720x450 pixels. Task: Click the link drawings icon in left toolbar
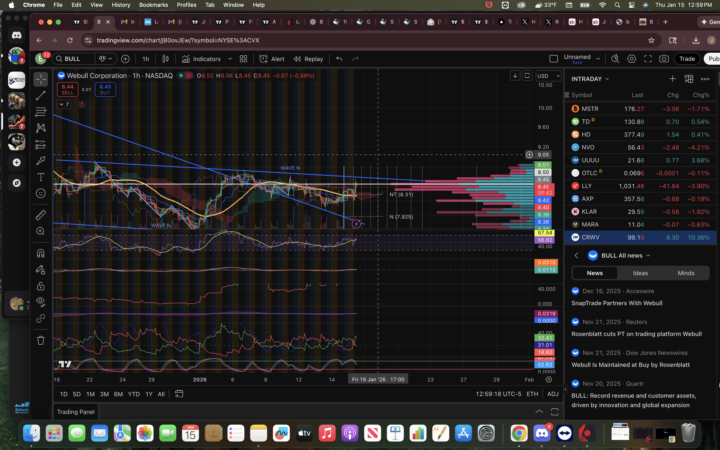coord(40,318)
